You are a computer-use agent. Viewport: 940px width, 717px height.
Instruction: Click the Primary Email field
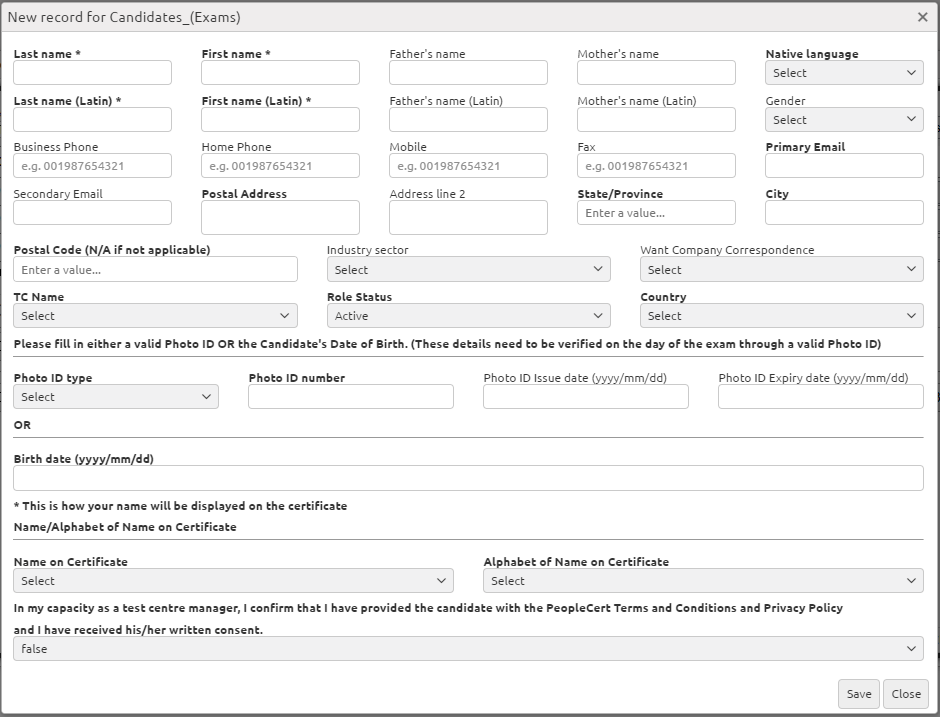844,165
